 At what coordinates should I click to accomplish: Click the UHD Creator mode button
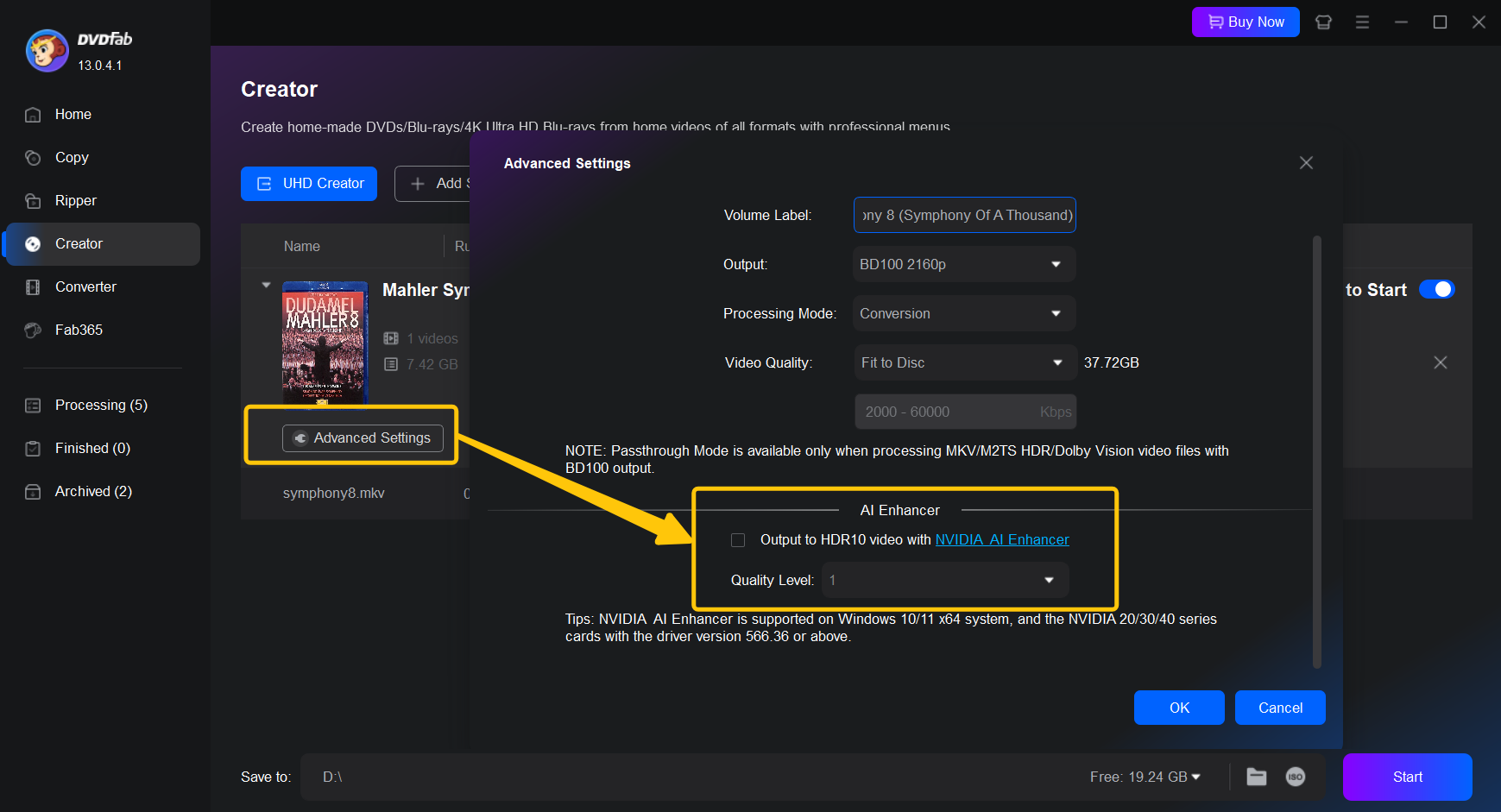(x=309, y=184)
